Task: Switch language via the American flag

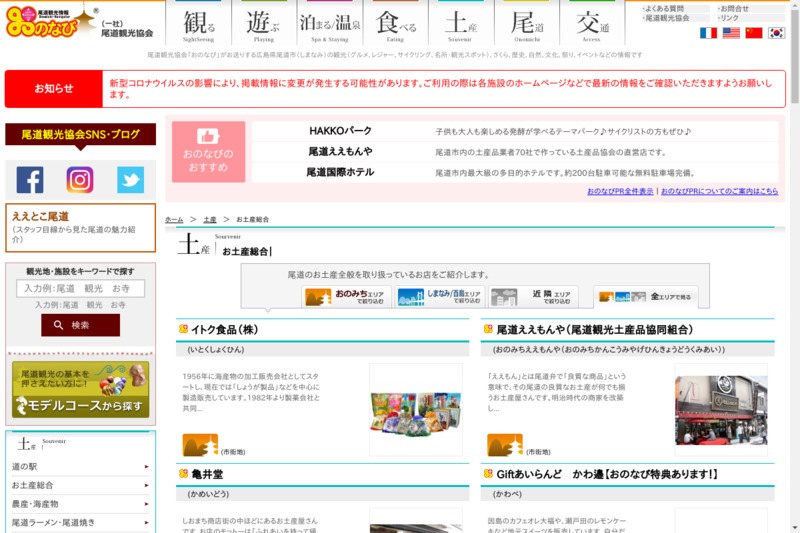Action: [731, 33]
